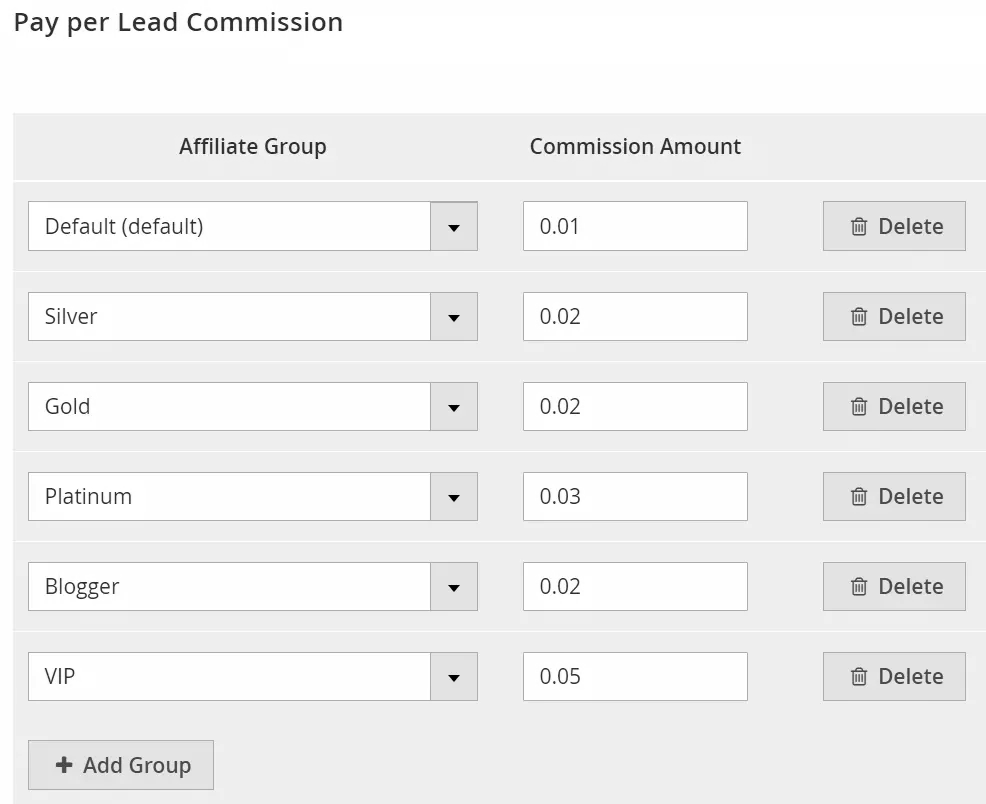Open the Default (default) group dropdown

pos(454,226)
